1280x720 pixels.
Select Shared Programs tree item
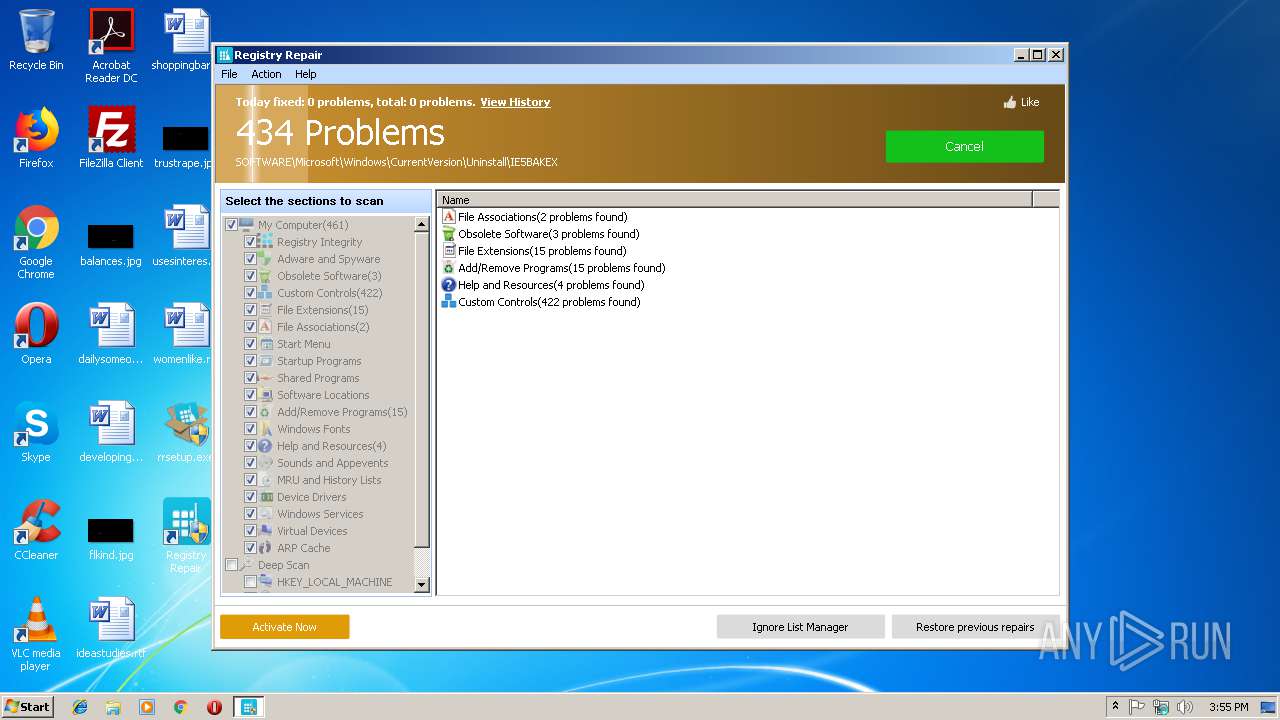pyautogui.click(x=318, y=378)
